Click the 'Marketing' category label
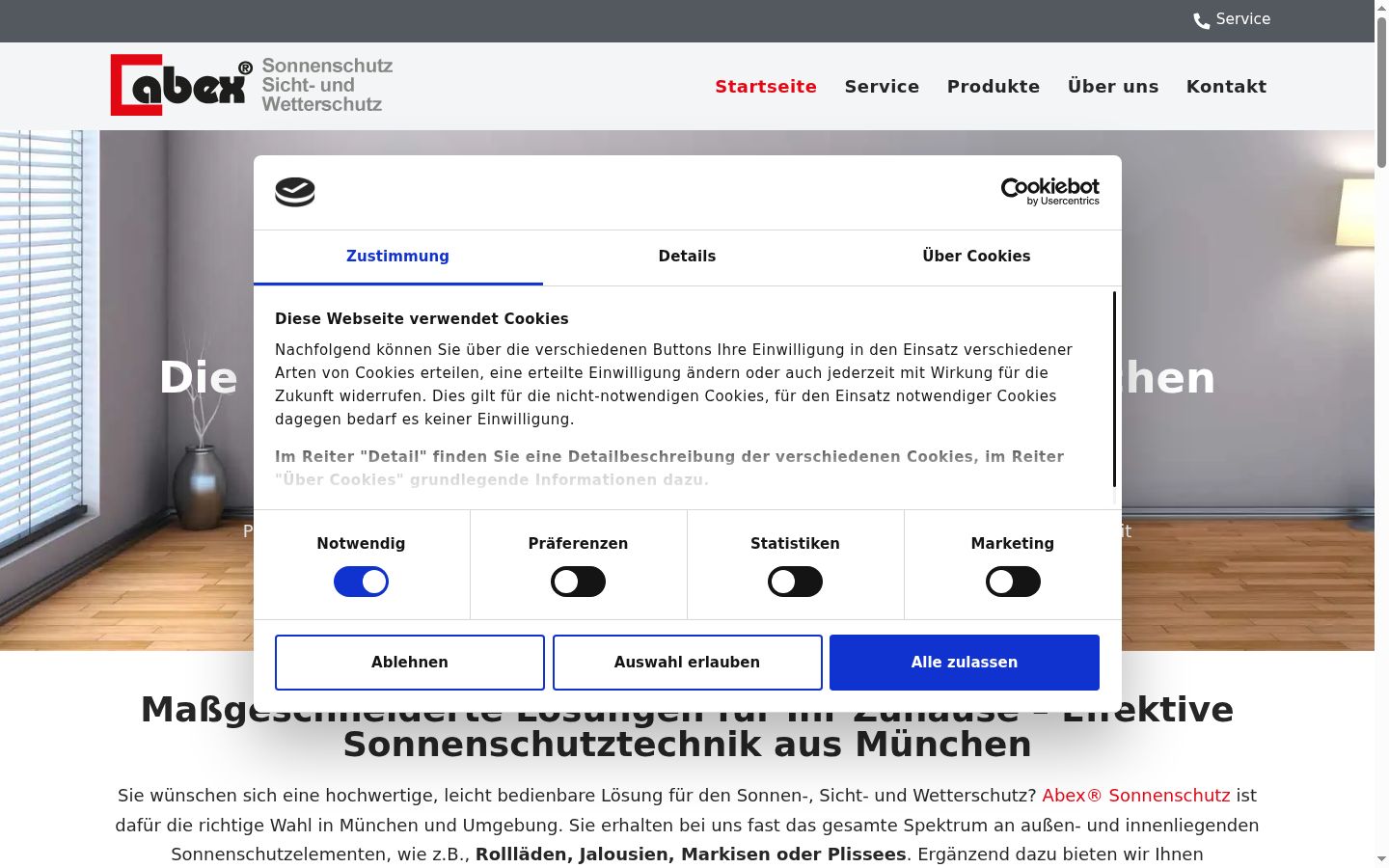 point(1013,544)
